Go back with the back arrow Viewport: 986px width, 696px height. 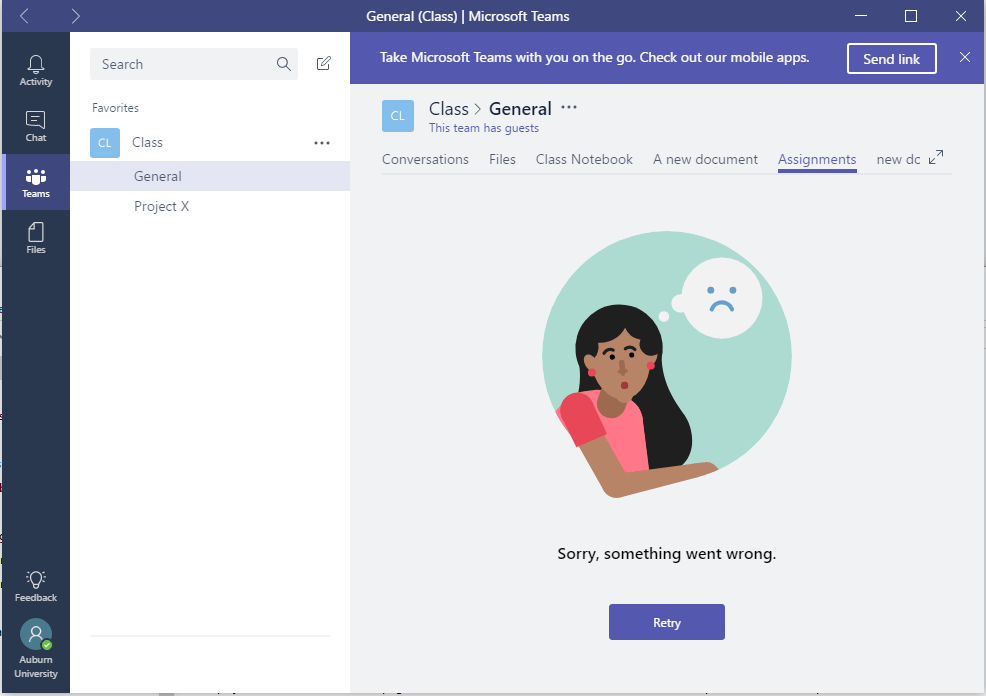tap(25, 16)
